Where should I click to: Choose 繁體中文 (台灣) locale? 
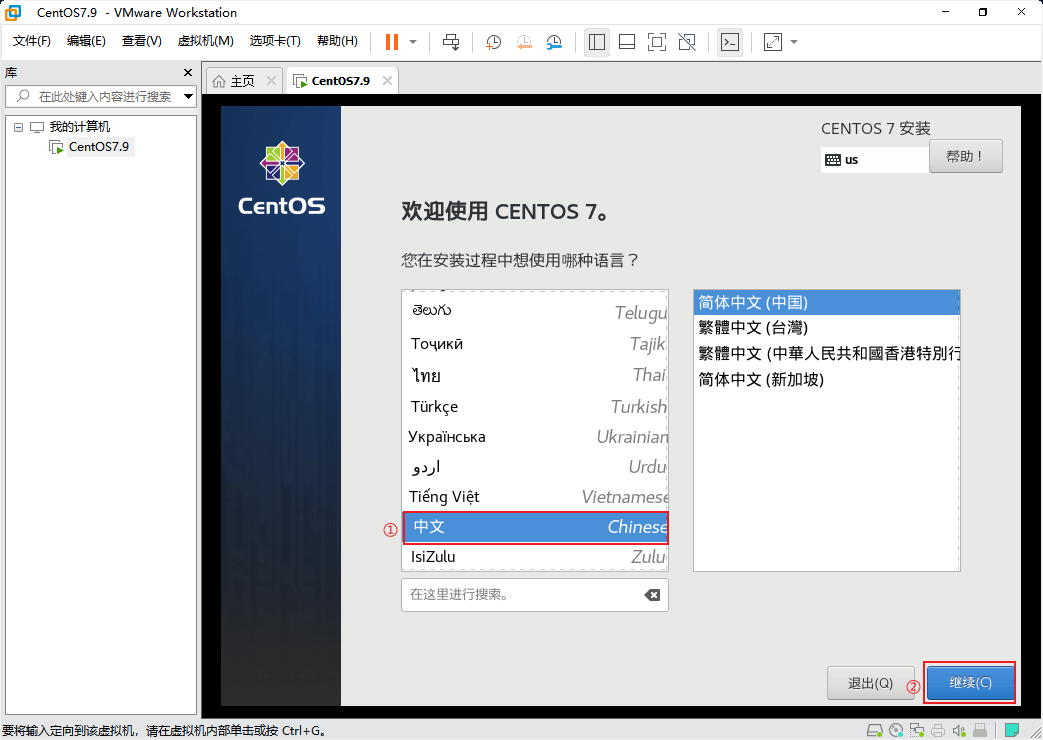tap(827, 327)
